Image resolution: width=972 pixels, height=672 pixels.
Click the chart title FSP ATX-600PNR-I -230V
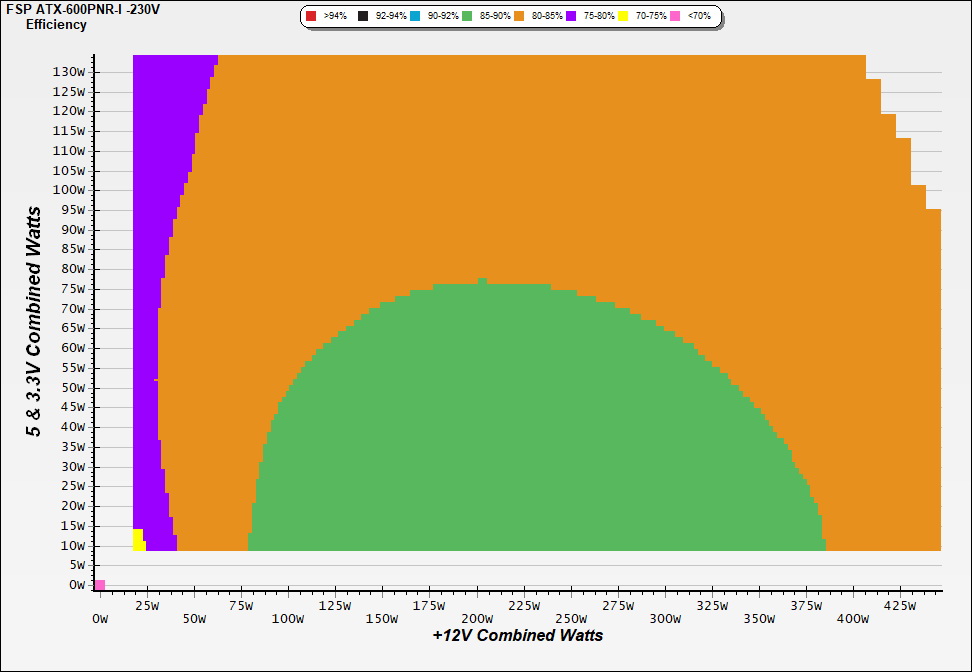pos(83,9)
